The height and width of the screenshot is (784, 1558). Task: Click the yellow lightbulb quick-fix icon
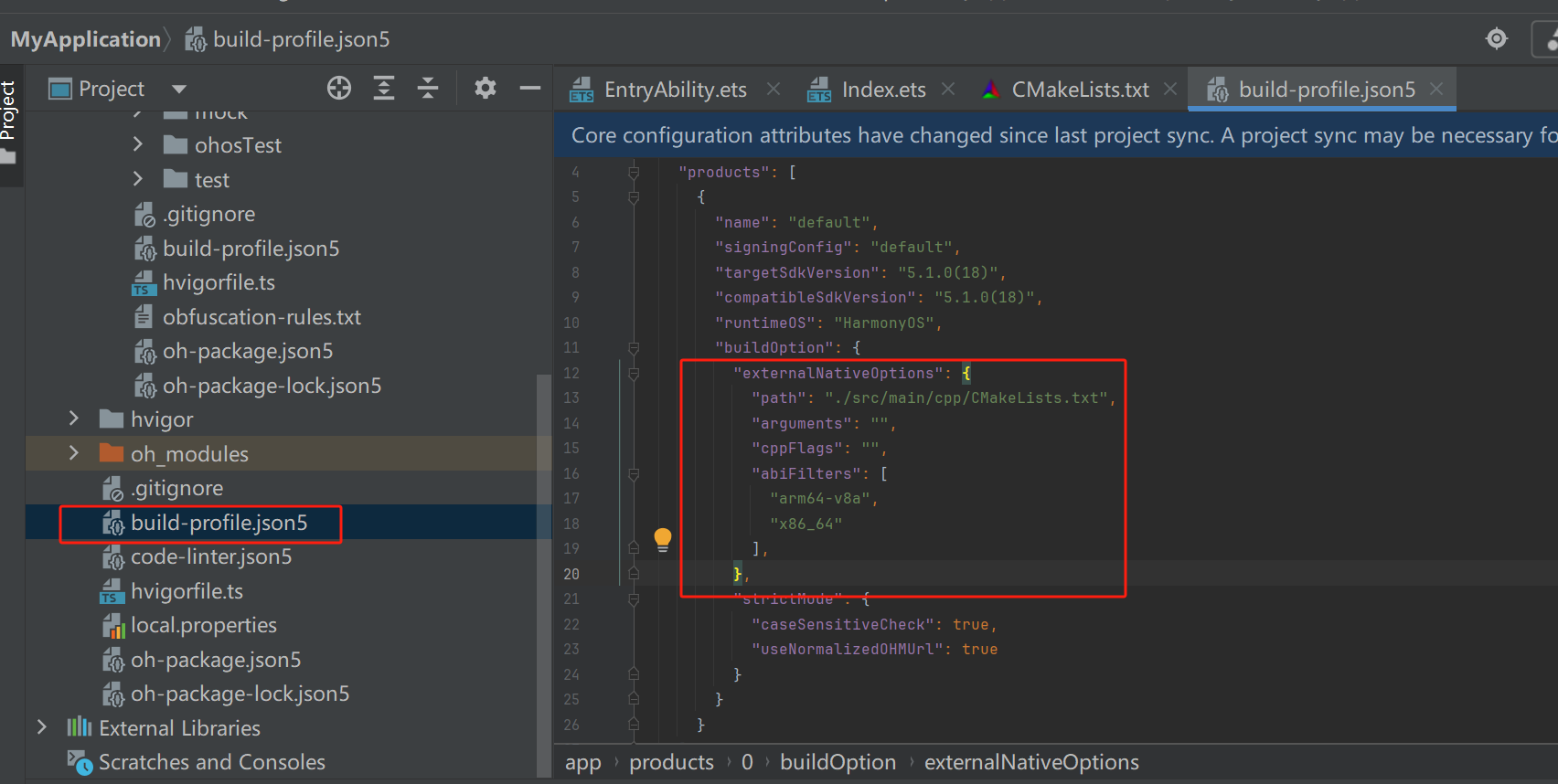click(663, 539)
